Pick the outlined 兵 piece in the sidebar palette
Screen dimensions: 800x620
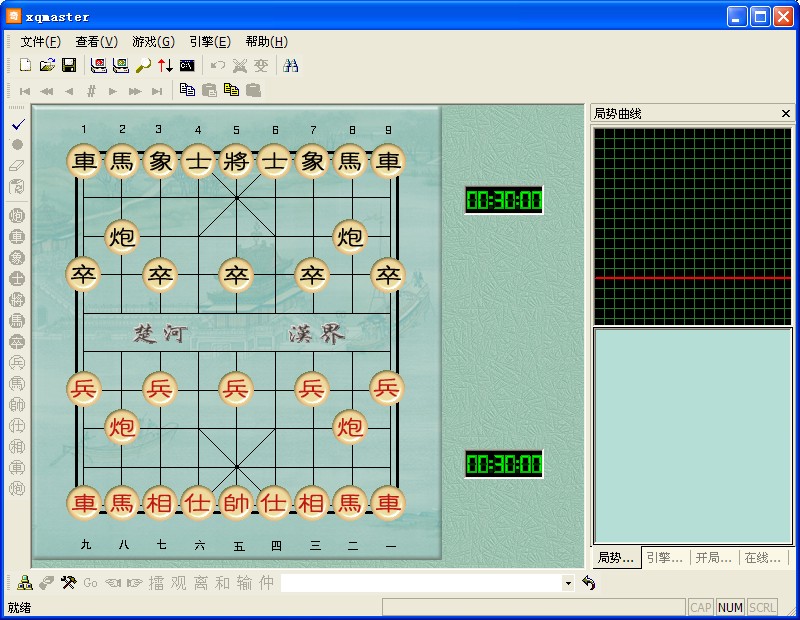(x=17, y=362)
